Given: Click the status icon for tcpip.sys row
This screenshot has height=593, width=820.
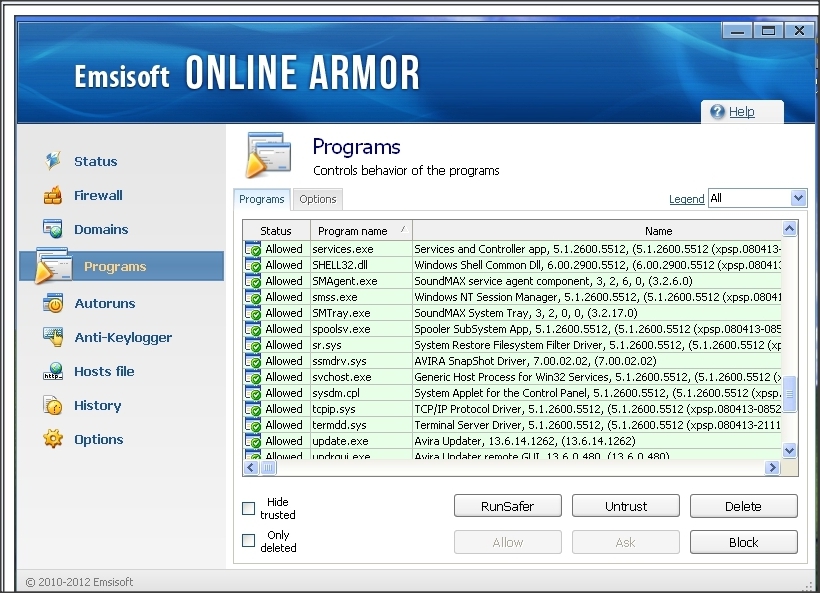Looking at the screenshot, I should coord(253,409).
